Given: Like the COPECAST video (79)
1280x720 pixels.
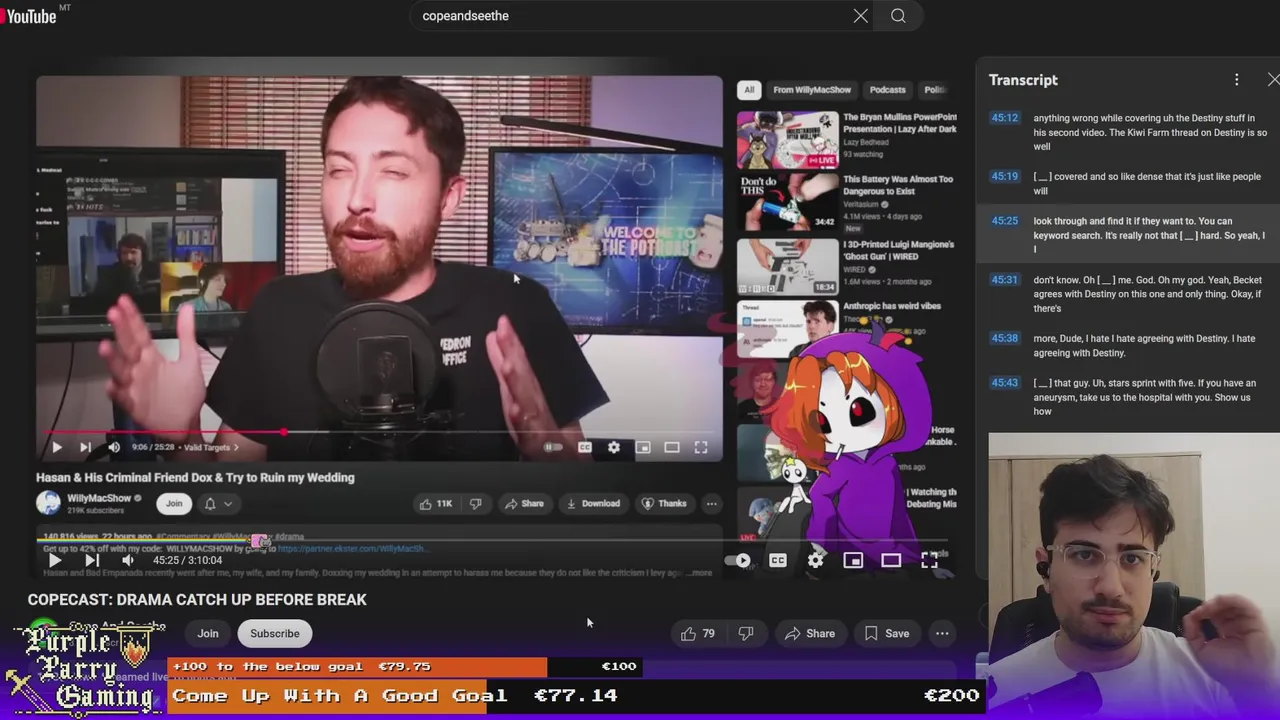Looking at the screenshot, I should [x=698, y=633].
